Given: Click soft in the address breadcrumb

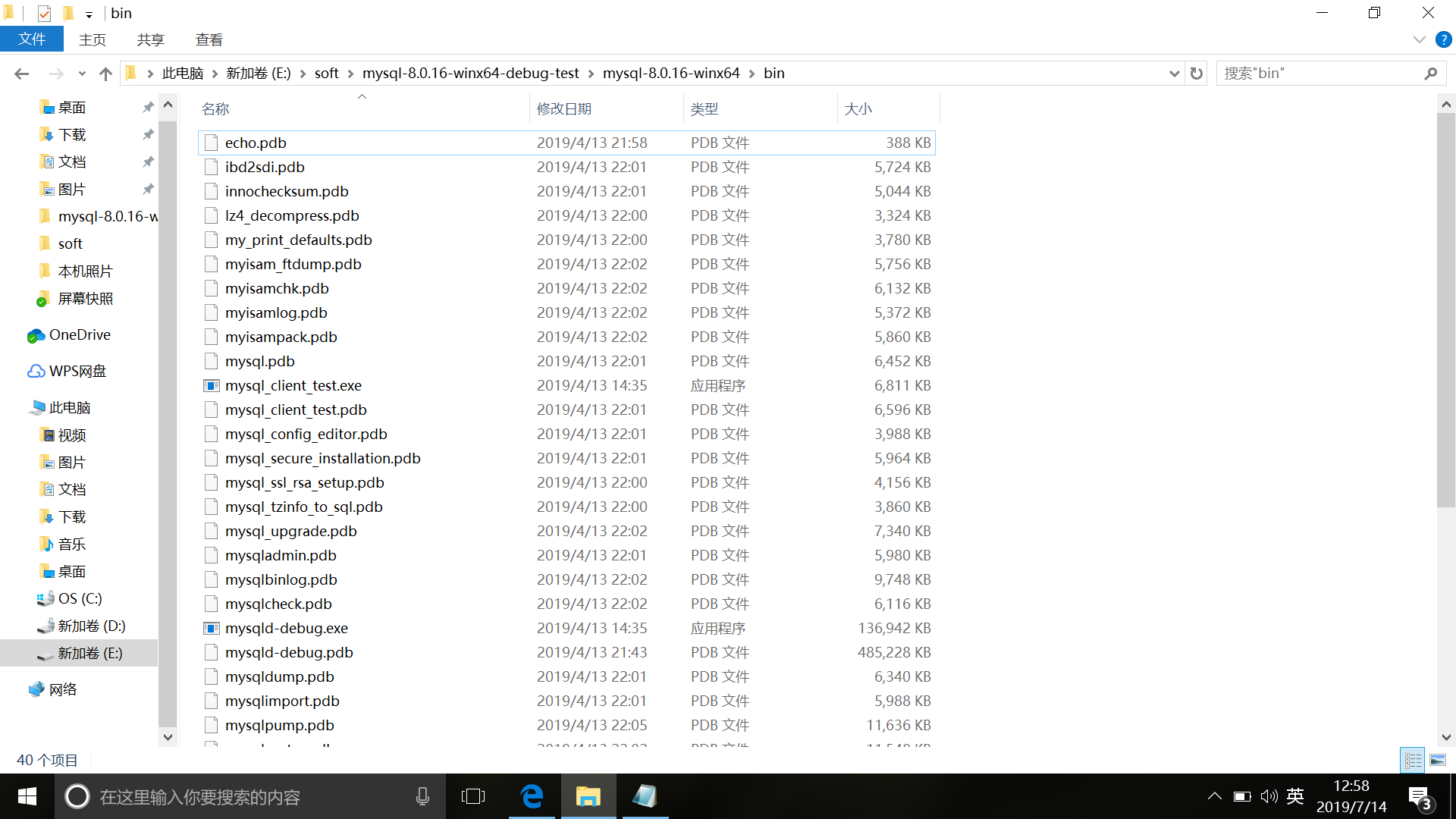Looking at the screenshot, I should click(327, 74).
